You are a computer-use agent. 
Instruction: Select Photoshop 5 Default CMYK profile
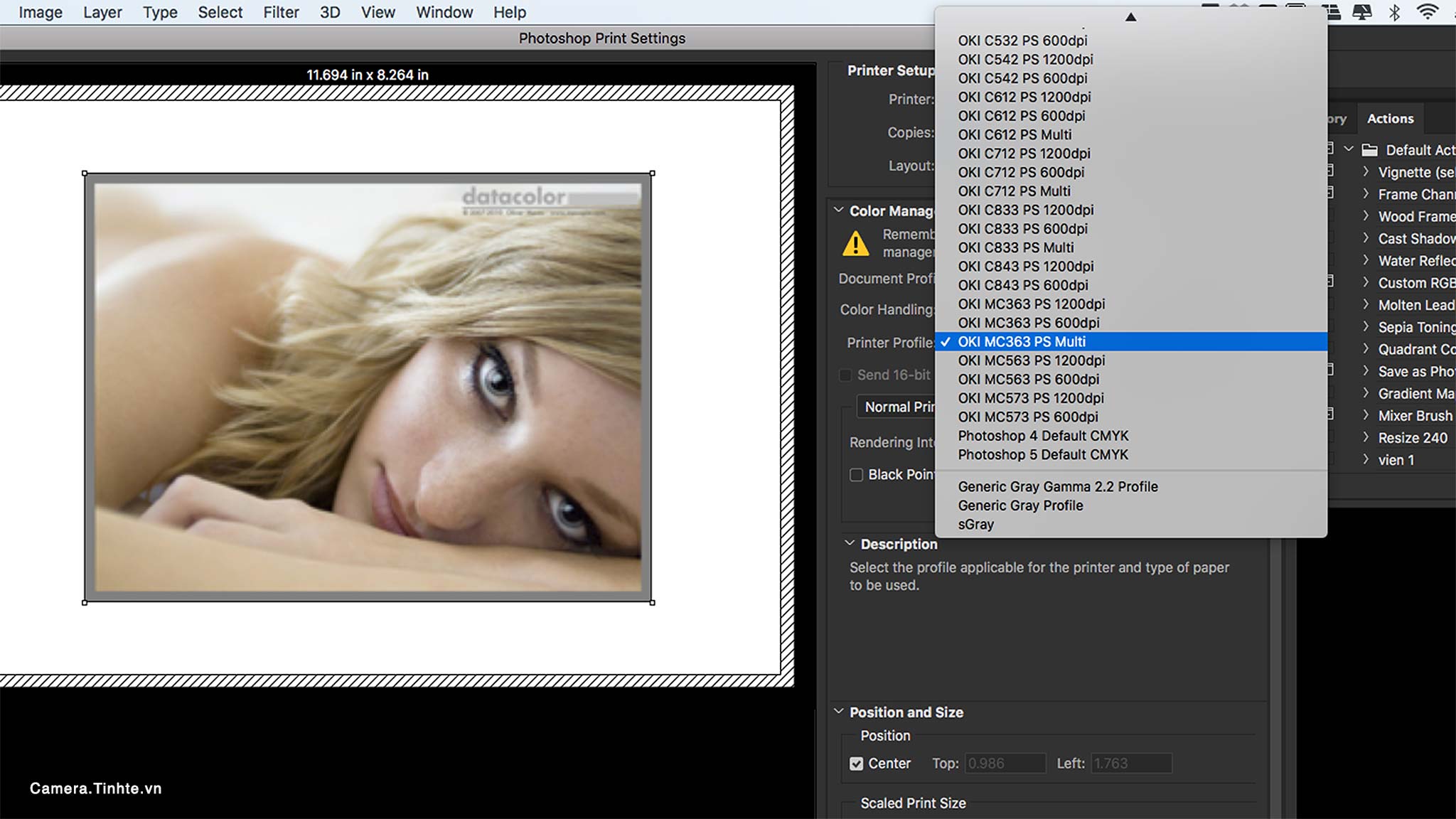1131,455
